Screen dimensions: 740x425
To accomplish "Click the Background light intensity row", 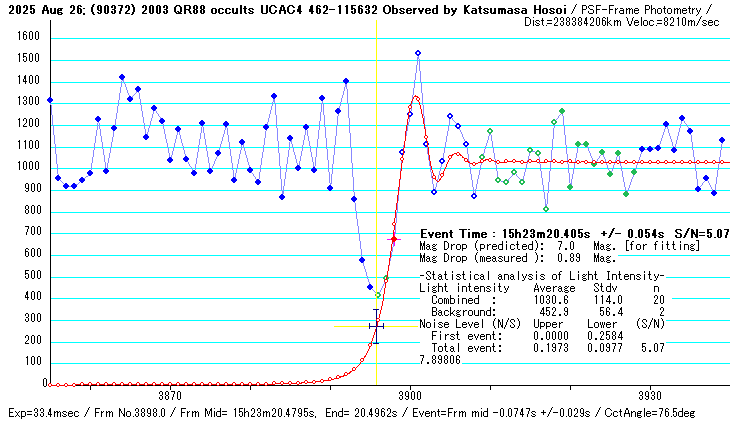I will 545,312.
